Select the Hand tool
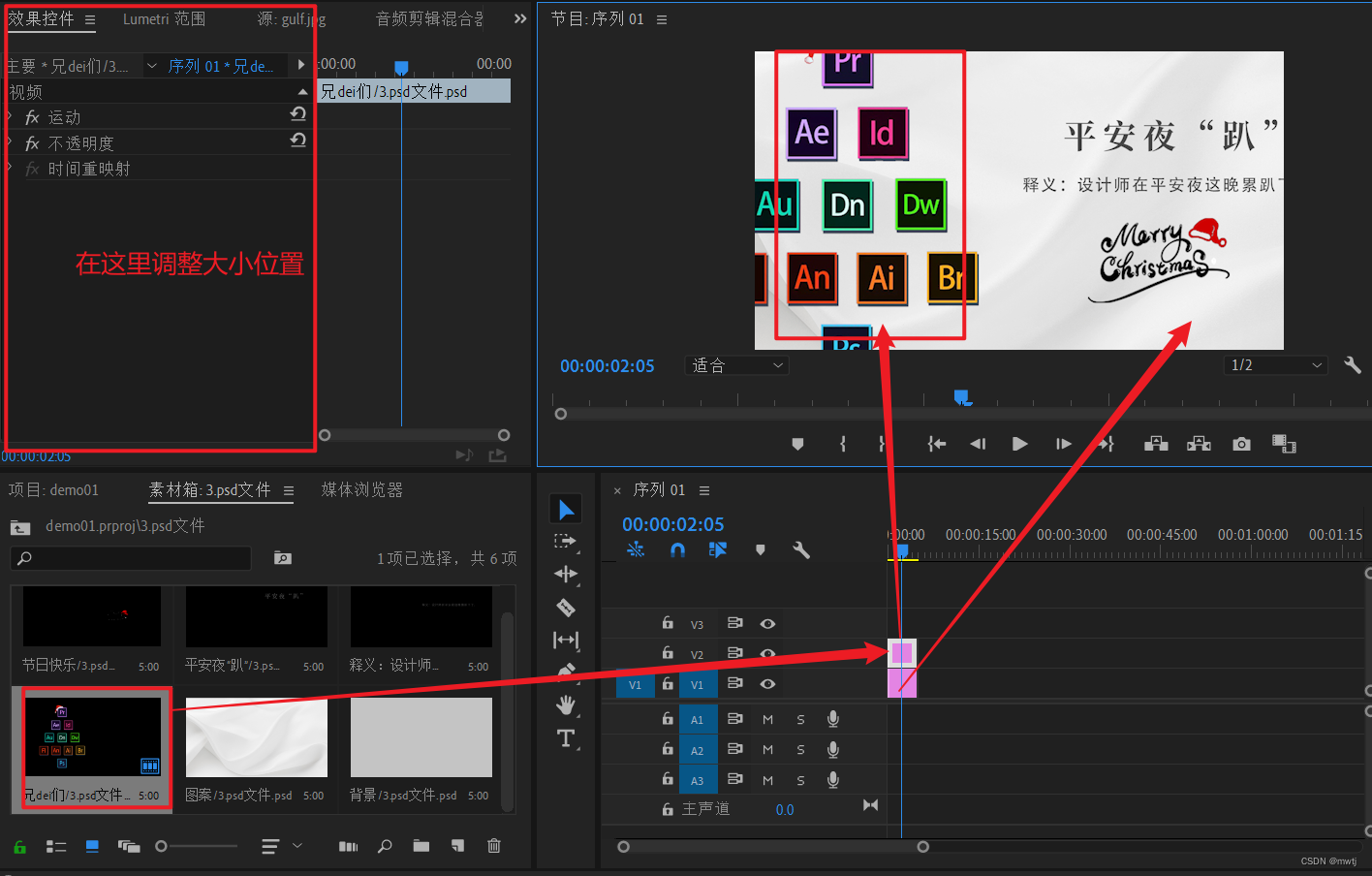1372x876 pixels. 566,704
